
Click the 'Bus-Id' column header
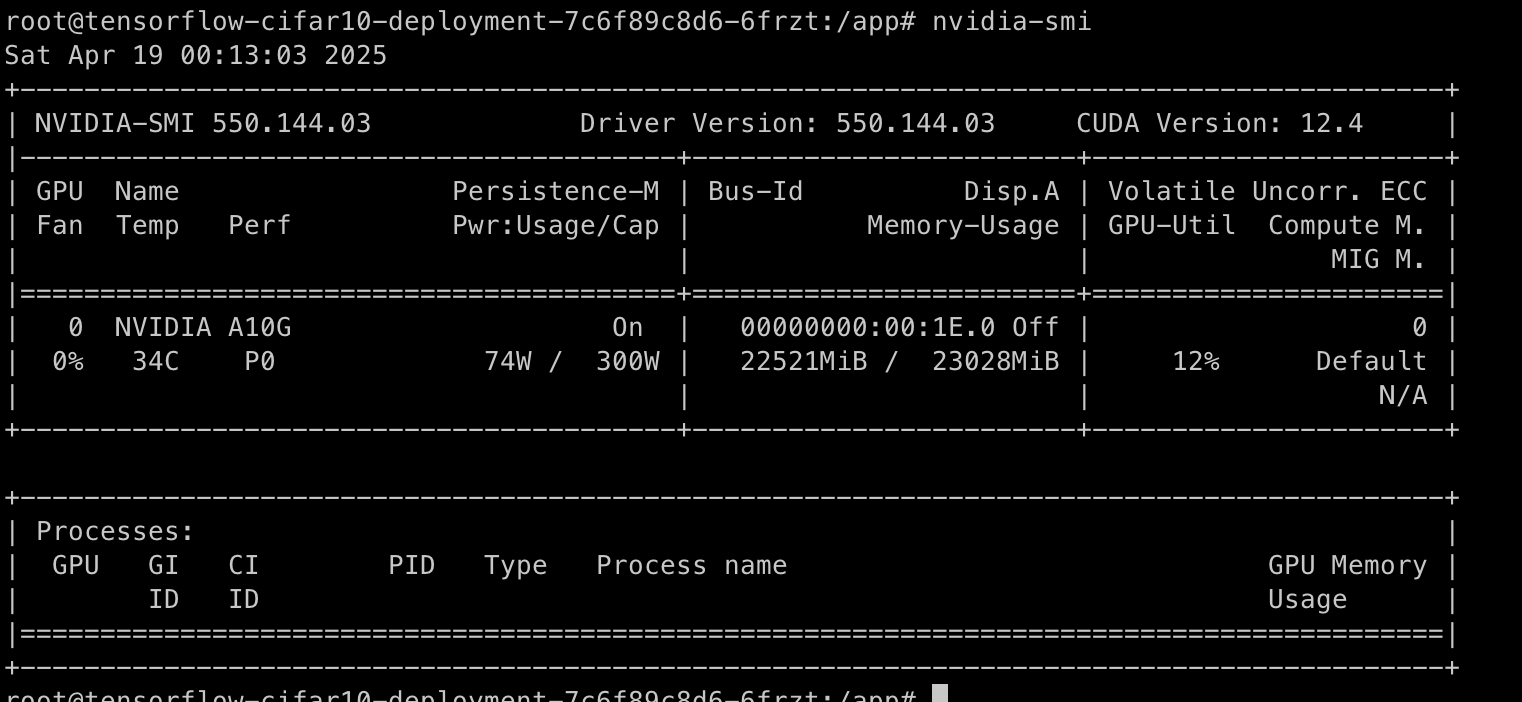(756, 191)
